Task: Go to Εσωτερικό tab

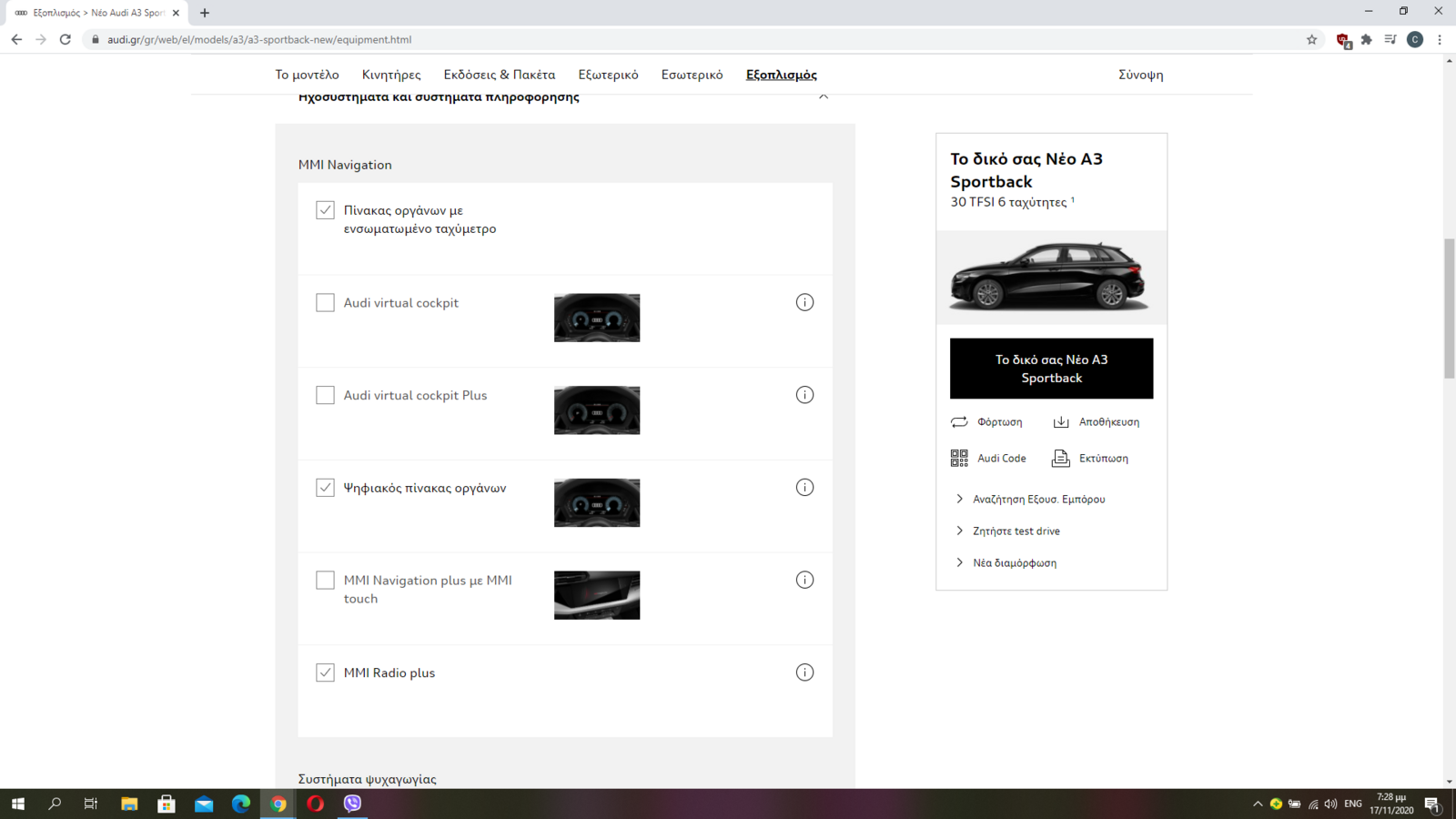Action: point(692,75)
